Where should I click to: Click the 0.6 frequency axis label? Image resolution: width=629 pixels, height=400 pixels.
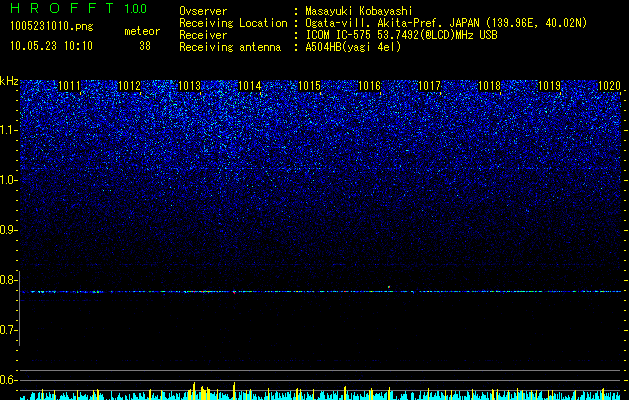pos(9,380)
